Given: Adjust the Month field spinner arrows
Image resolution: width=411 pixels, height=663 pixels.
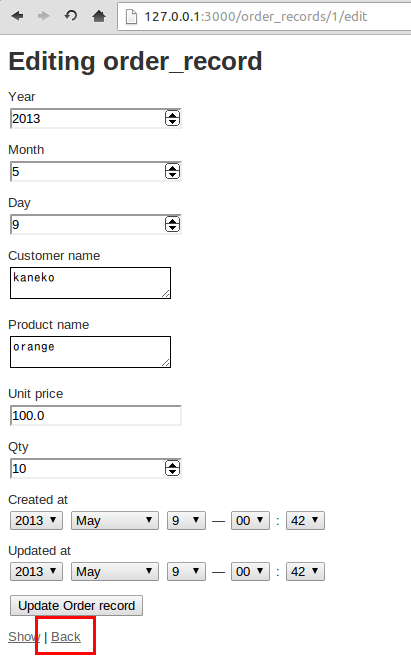Looking at the screenshot, I should point(172,171).
